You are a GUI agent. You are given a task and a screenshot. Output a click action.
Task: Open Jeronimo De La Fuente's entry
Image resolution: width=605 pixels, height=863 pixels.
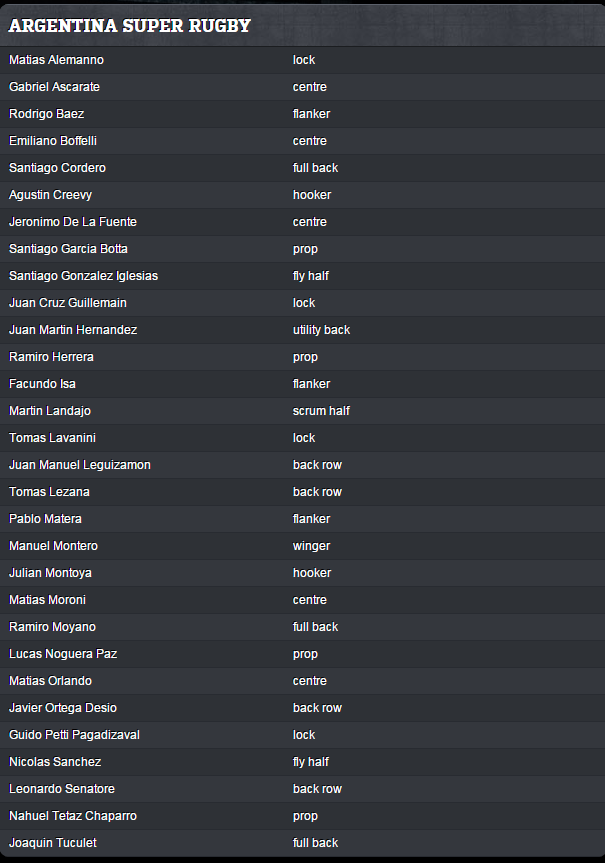(x=73, y=222)
